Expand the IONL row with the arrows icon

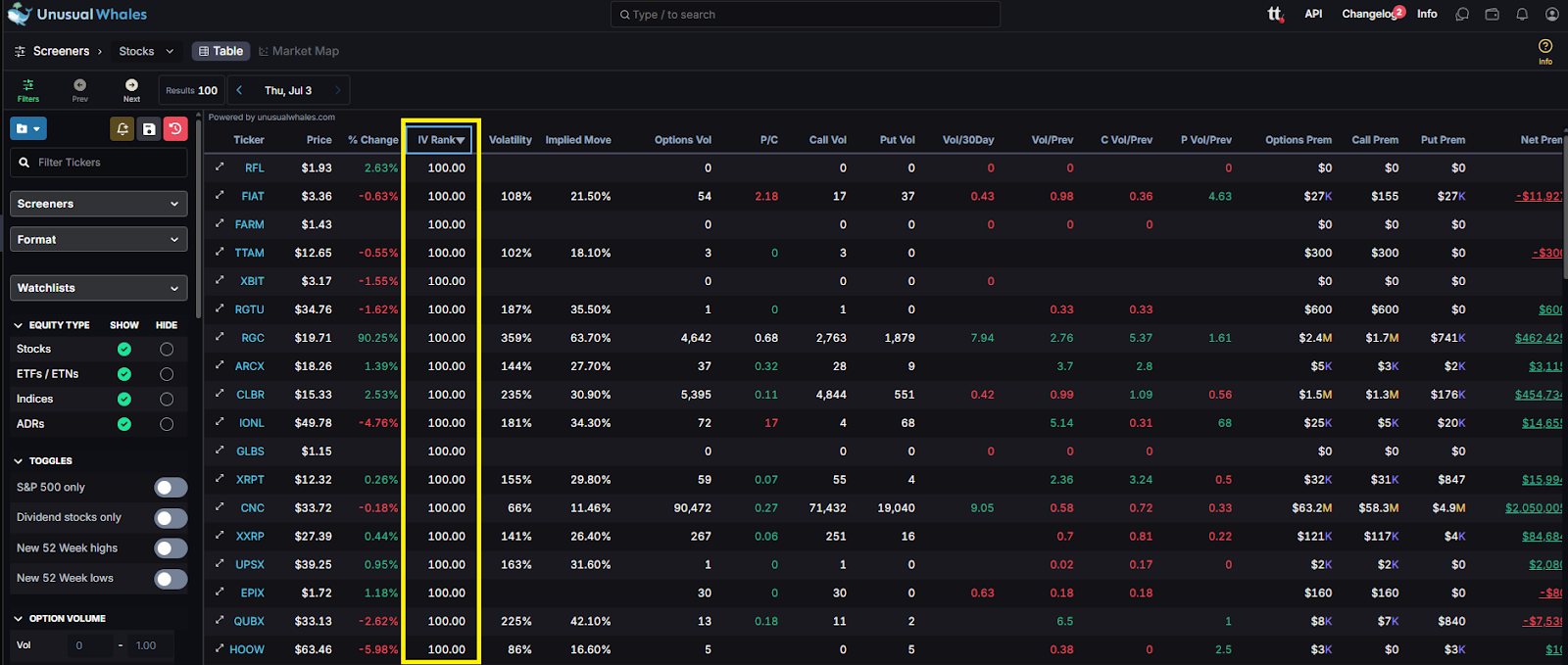(220, 422)
